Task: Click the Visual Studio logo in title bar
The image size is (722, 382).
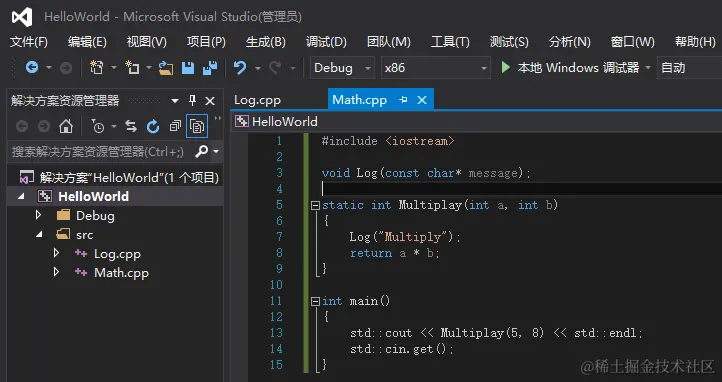Action: [22, 17]
